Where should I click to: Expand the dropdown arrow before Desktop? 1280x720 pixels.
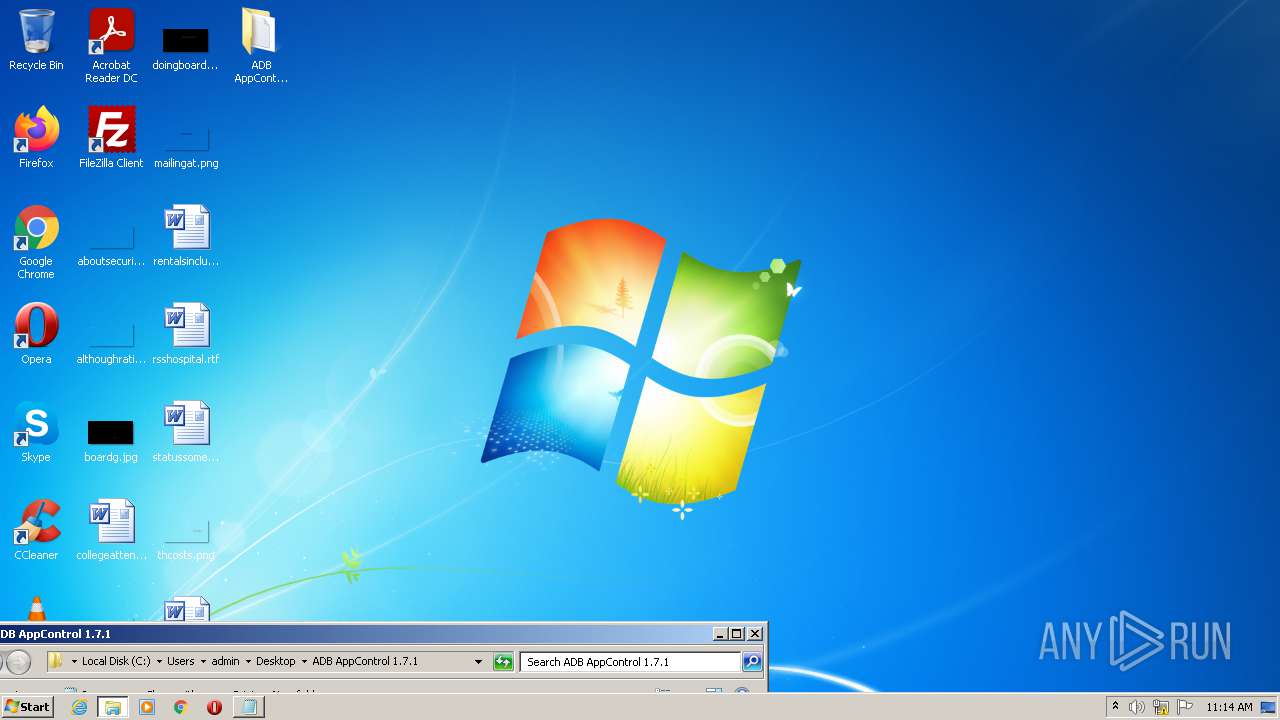point(248,662)
